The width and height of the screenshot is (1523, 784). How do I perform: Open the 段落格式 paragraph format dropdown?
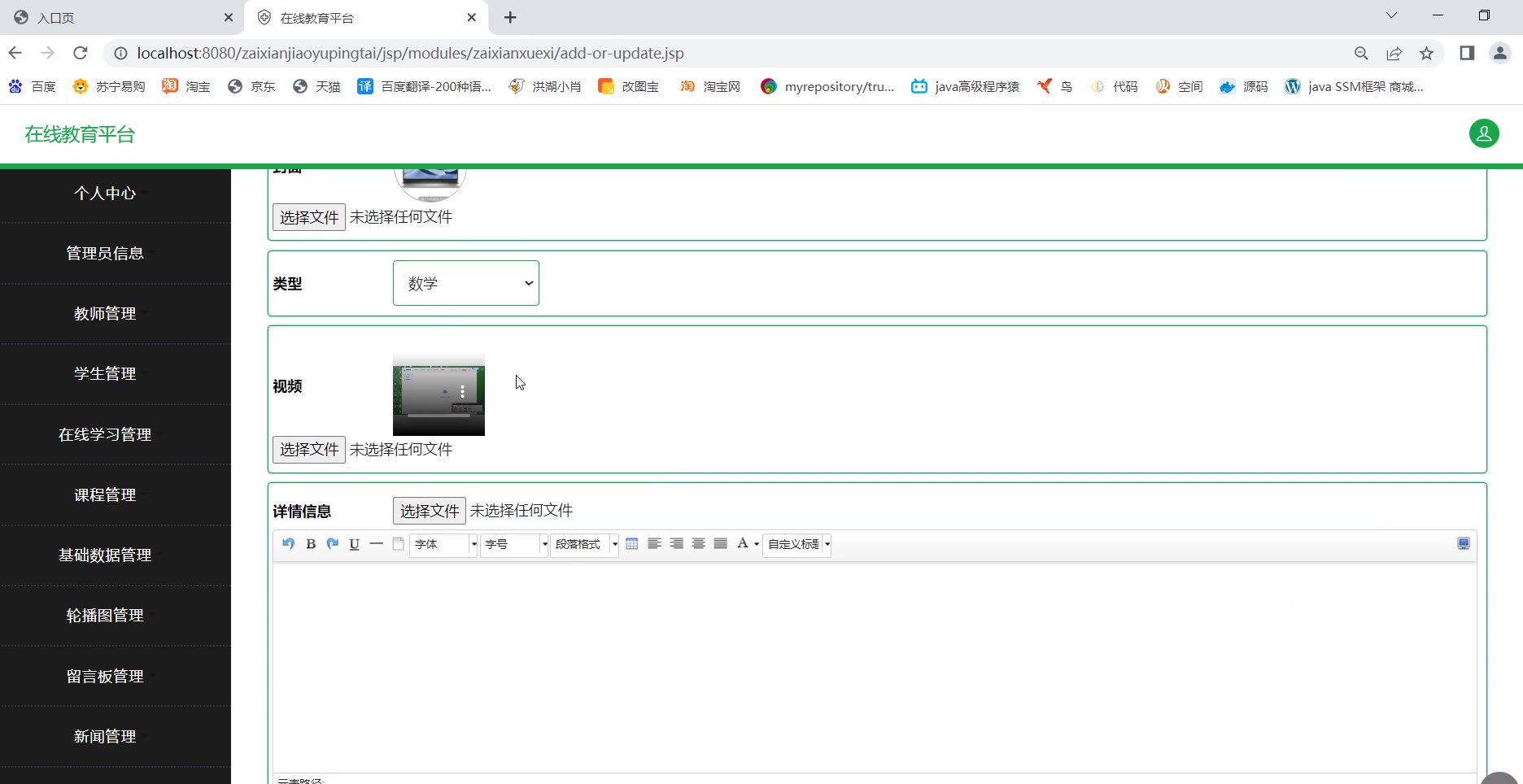584,544
